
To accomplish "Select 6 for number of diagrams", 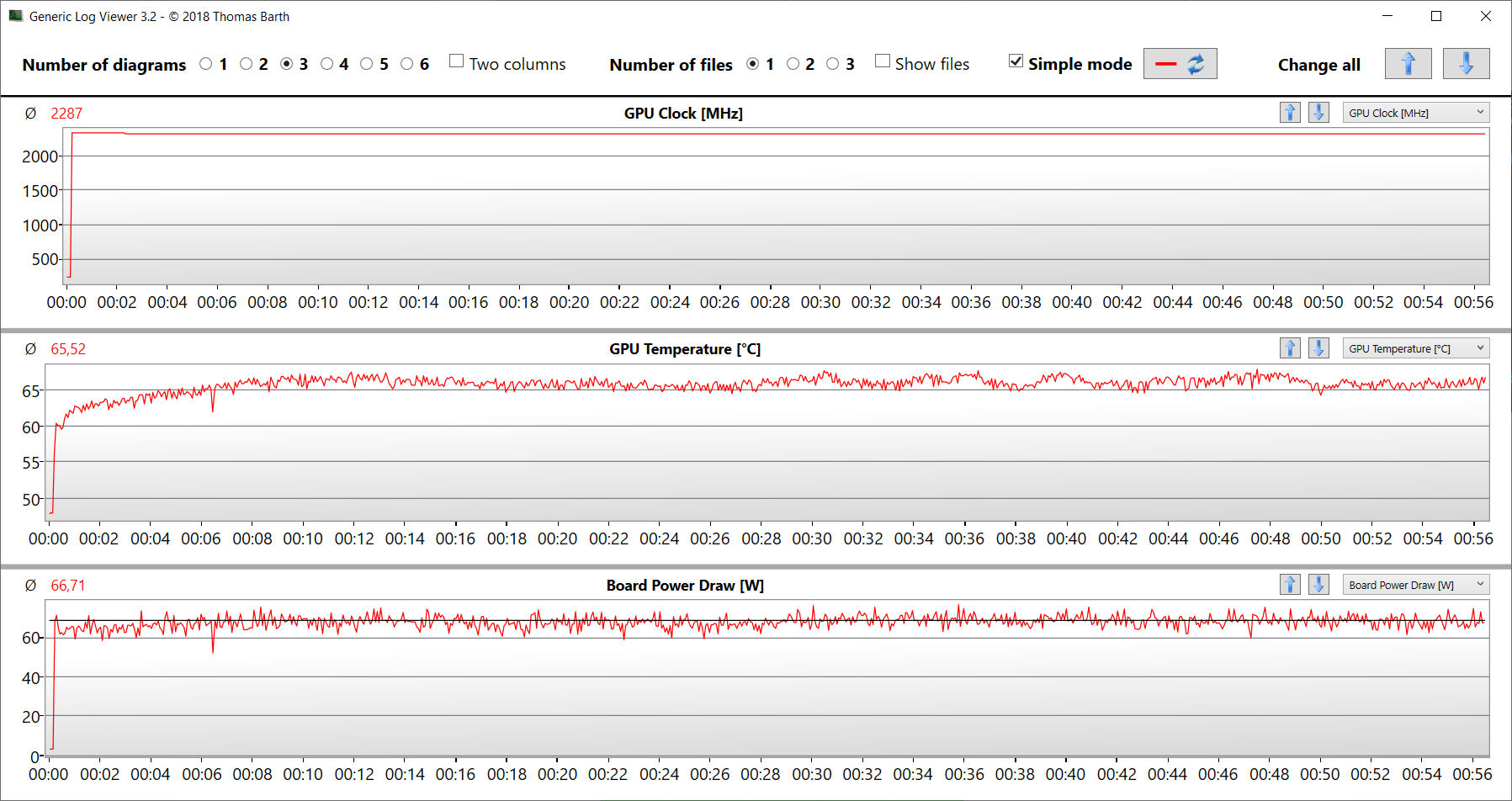I will (x=407, y=64).
